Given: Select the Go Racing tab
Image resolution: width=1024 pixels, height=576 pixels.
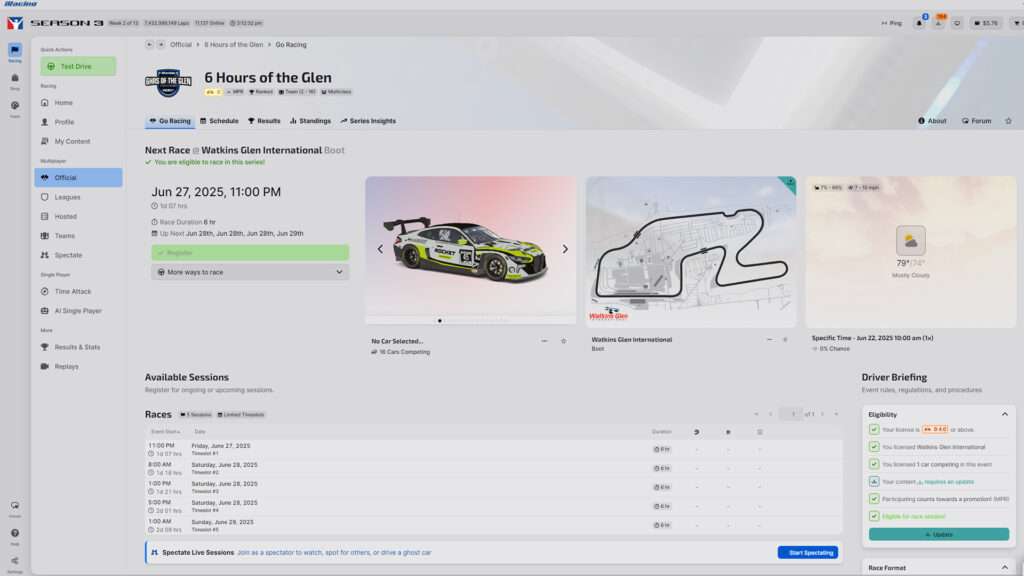Looking at the screenshot, I should 170,121.
